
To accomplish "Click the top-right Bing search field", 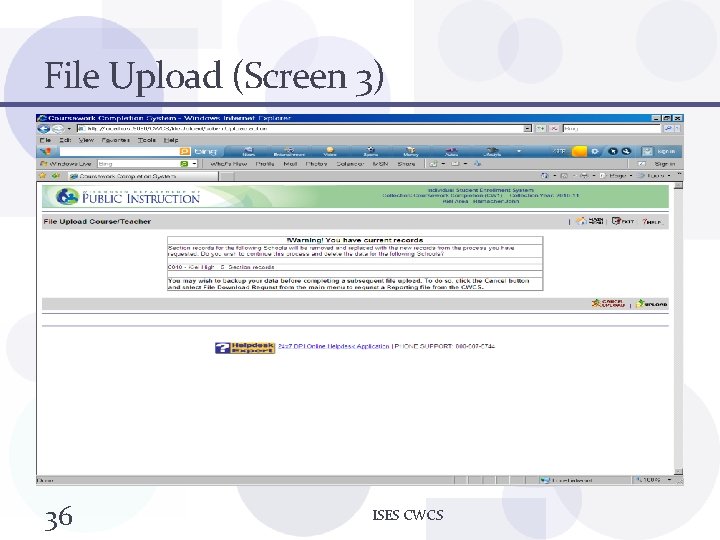I will [x=612, y=129].
